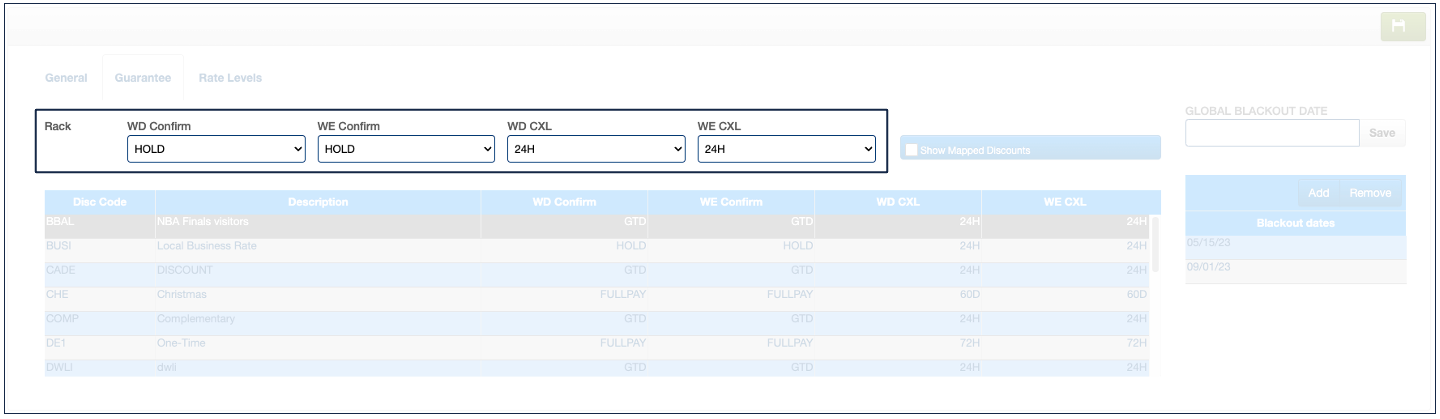The image size is (1440, 419).
Task: Click the save disk icon
Action: [x=1402, y=27]
